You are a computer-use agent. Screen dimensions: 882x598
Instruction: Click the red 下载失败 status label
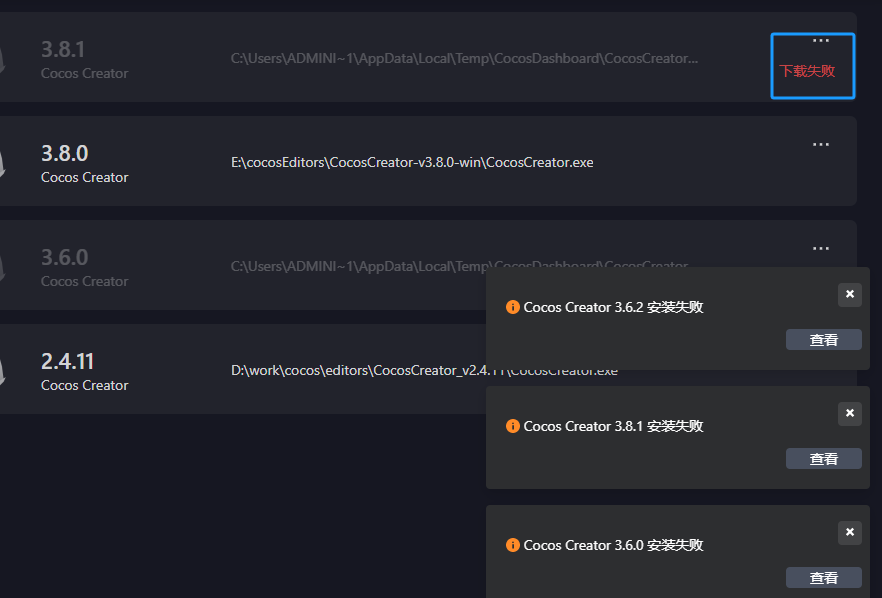(x=807, y=71)
